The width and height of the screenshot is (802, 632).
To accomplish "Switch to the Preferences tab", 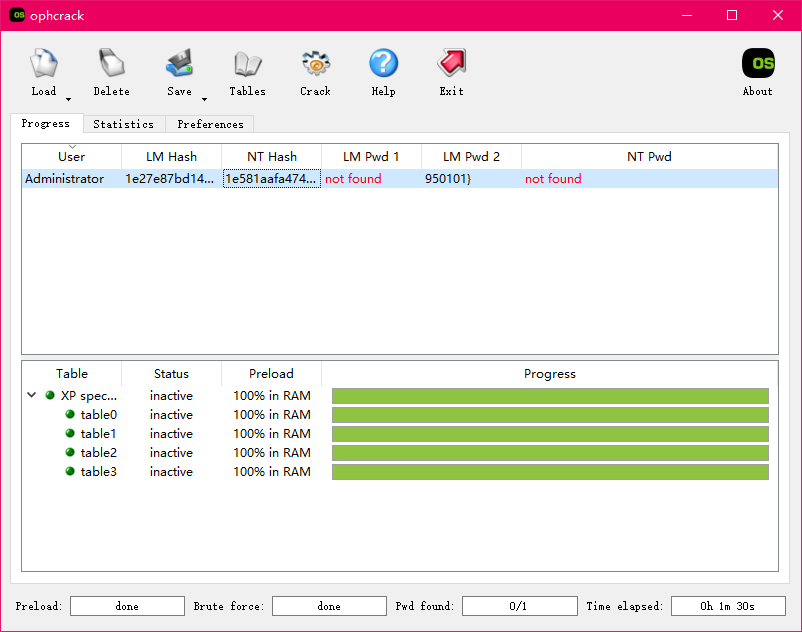I will pos(210,124).
